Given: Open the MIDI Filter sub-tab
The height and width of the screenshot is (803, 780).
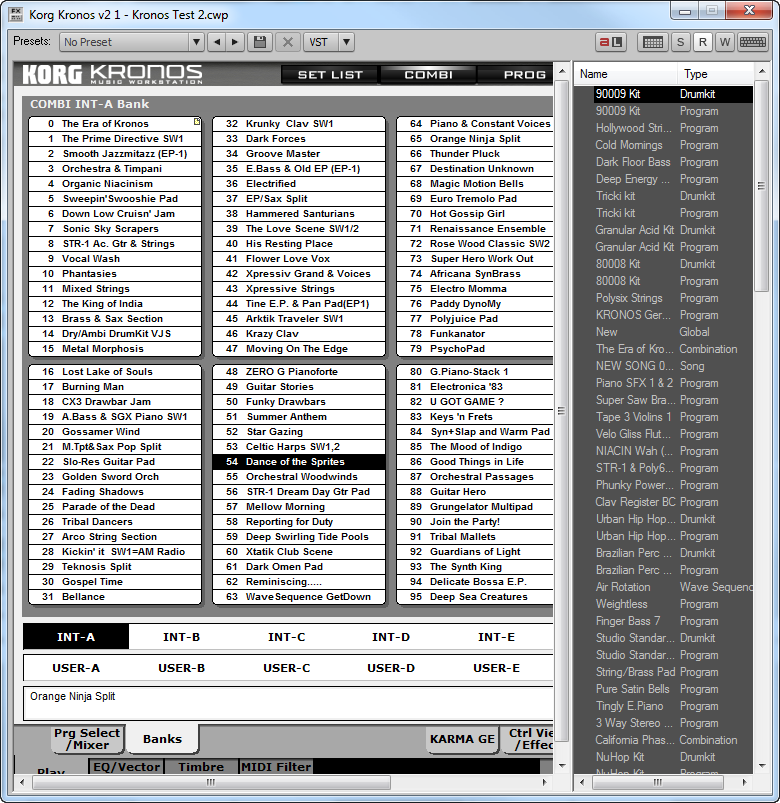Looking at the screenshot, I should point(276,766).
